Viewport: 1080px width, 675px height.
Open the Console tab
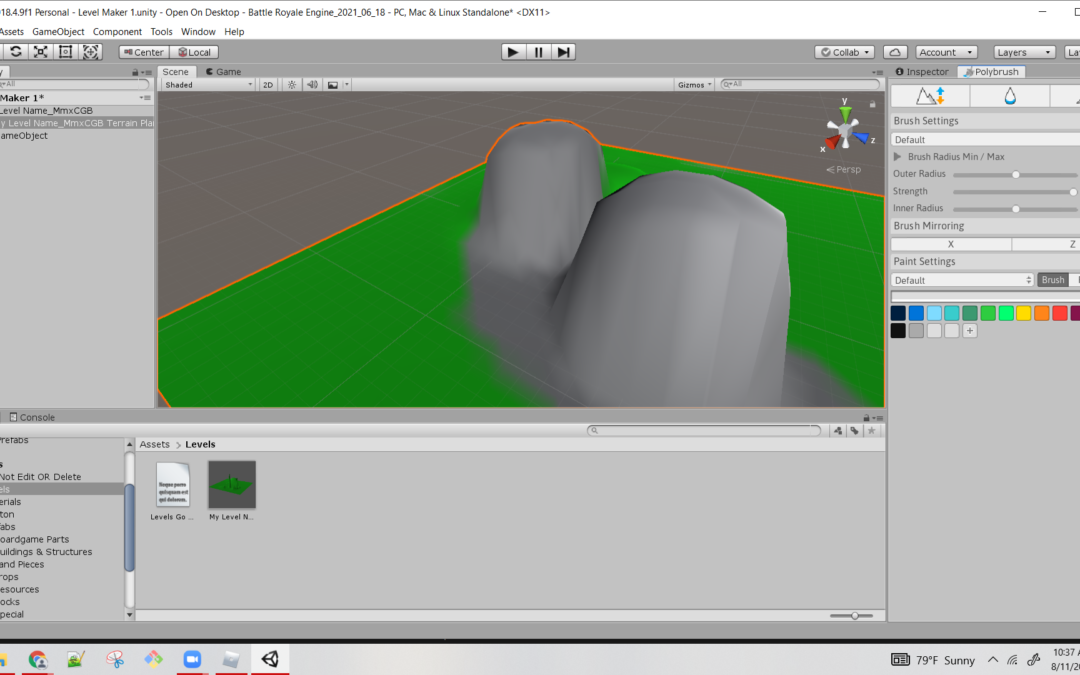click(x=32, y=417)
